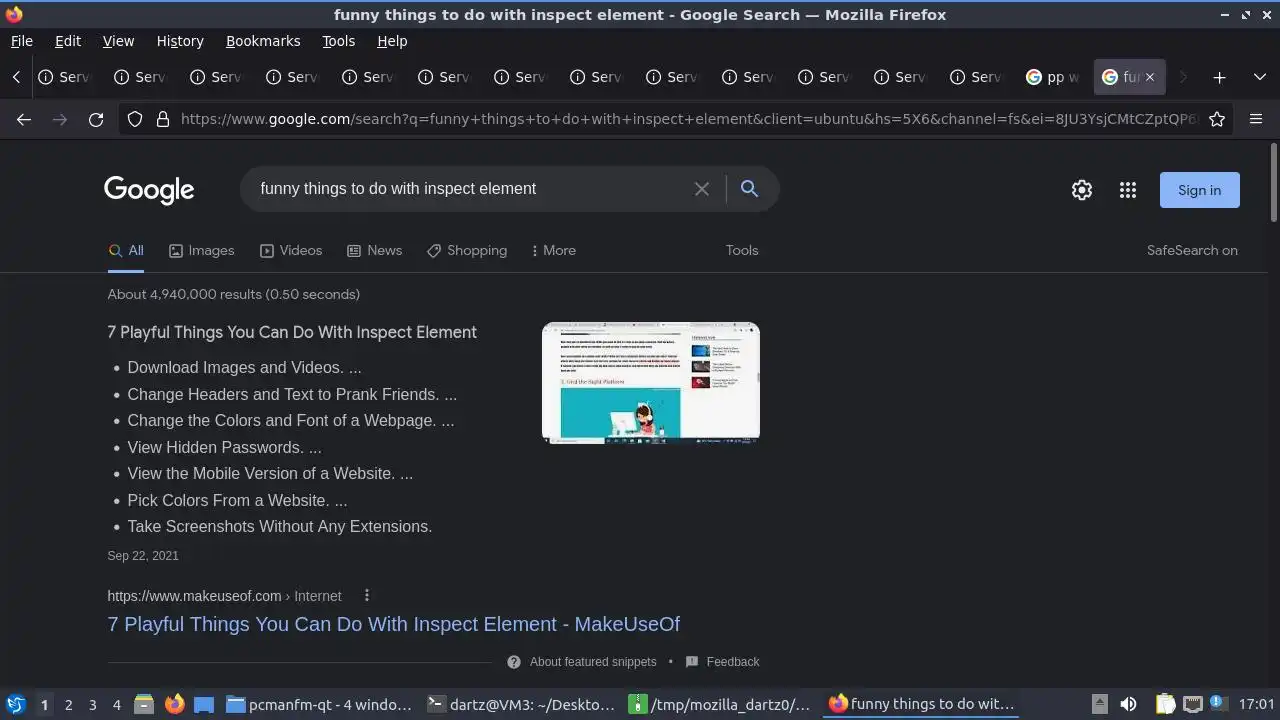Image resolution: width=1280 pixels, height=720 pixels.
Task: Expand the tray's hidden items arrow
Action: 1099,704
